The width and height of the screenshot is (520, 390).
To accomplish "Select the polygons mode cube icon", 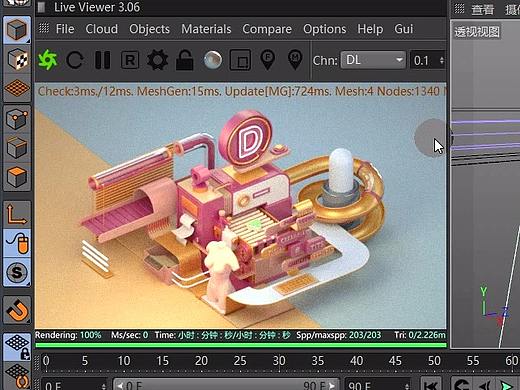I will (x=17, y=177).
